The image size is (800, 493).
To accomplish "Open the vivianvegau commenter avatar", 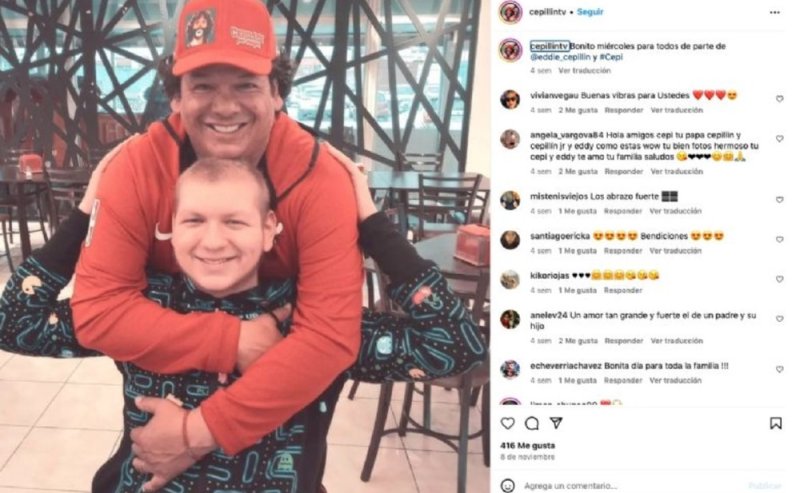I will [x=510, y=99].
